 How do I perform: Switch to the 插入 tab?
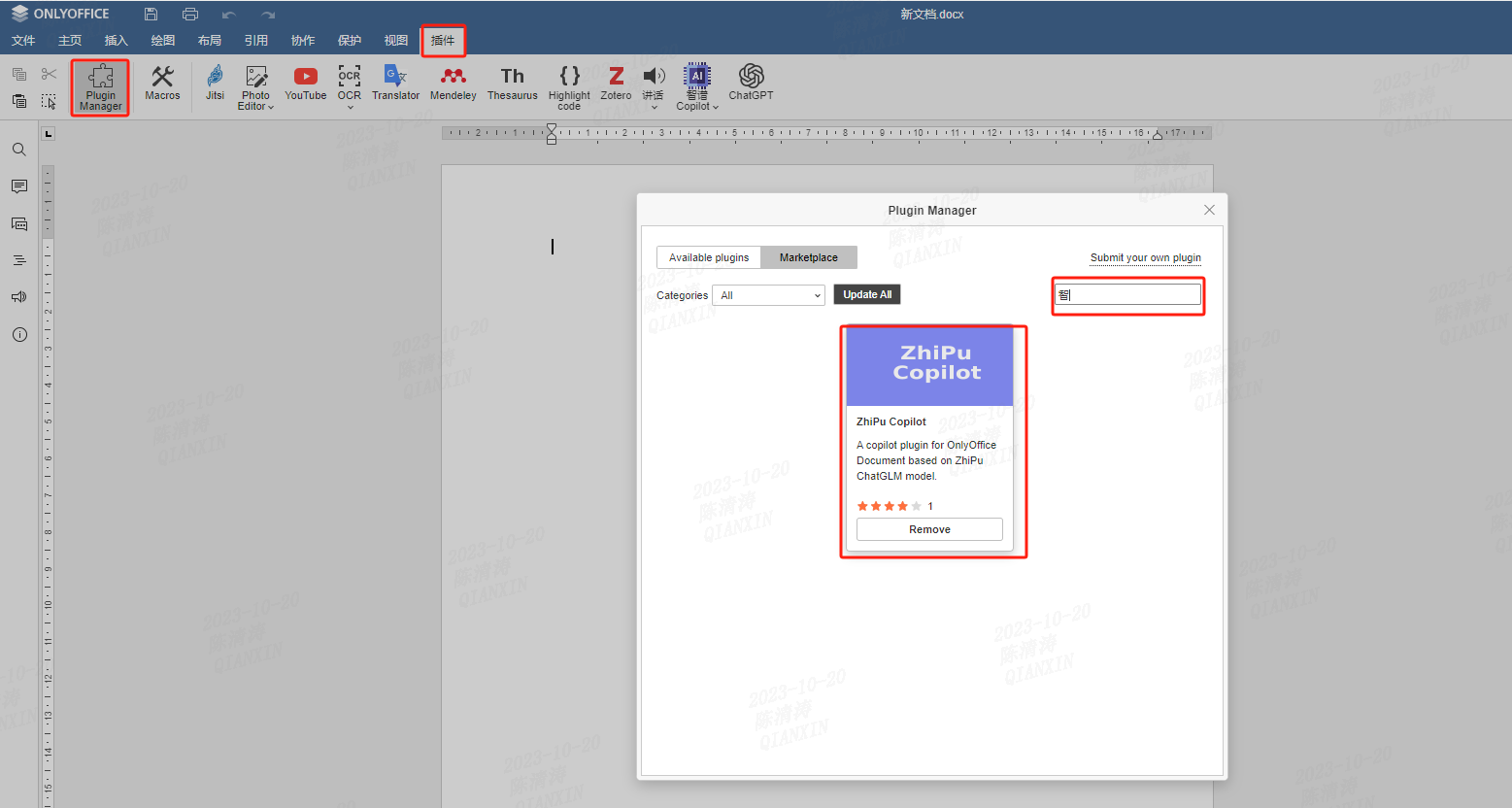[117, 41]
